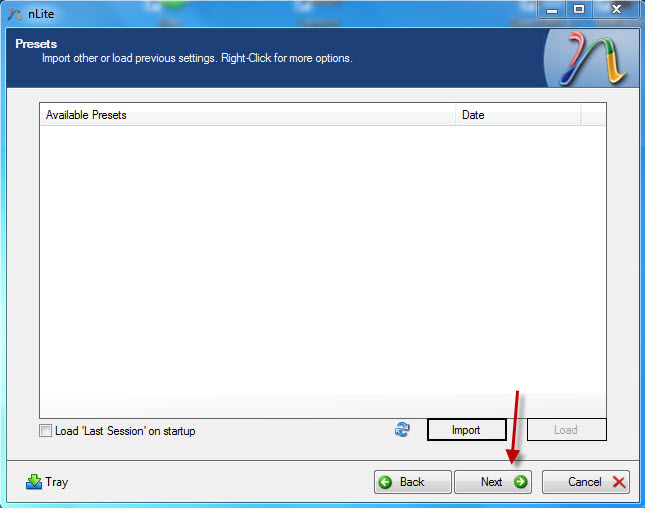This screenshot has height=508, width=645.
Task: Click the green Next arrow icon
Action: 520,482
